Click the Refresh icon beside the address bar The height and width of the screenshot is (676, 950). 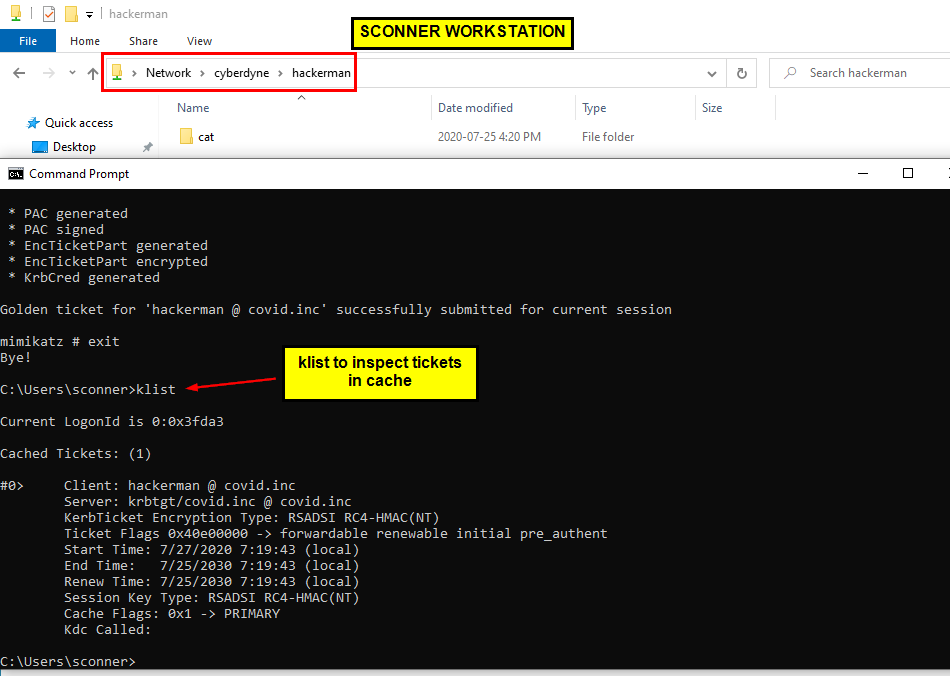740,72
